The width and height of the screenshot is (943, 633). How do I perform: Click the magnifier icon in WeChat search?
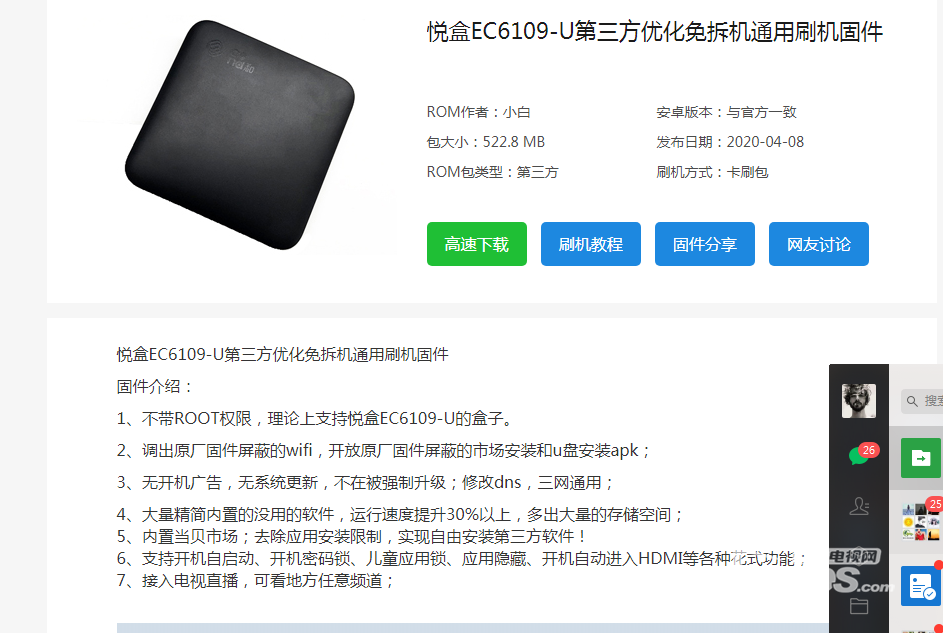click(912, 401)
